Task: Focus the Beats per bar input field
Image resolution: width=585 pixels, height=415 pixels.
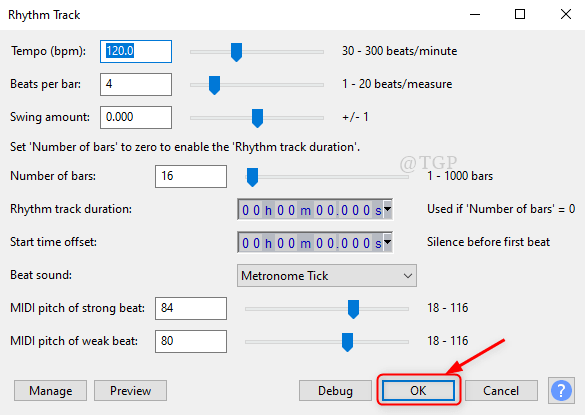Action: pos(136,84)
